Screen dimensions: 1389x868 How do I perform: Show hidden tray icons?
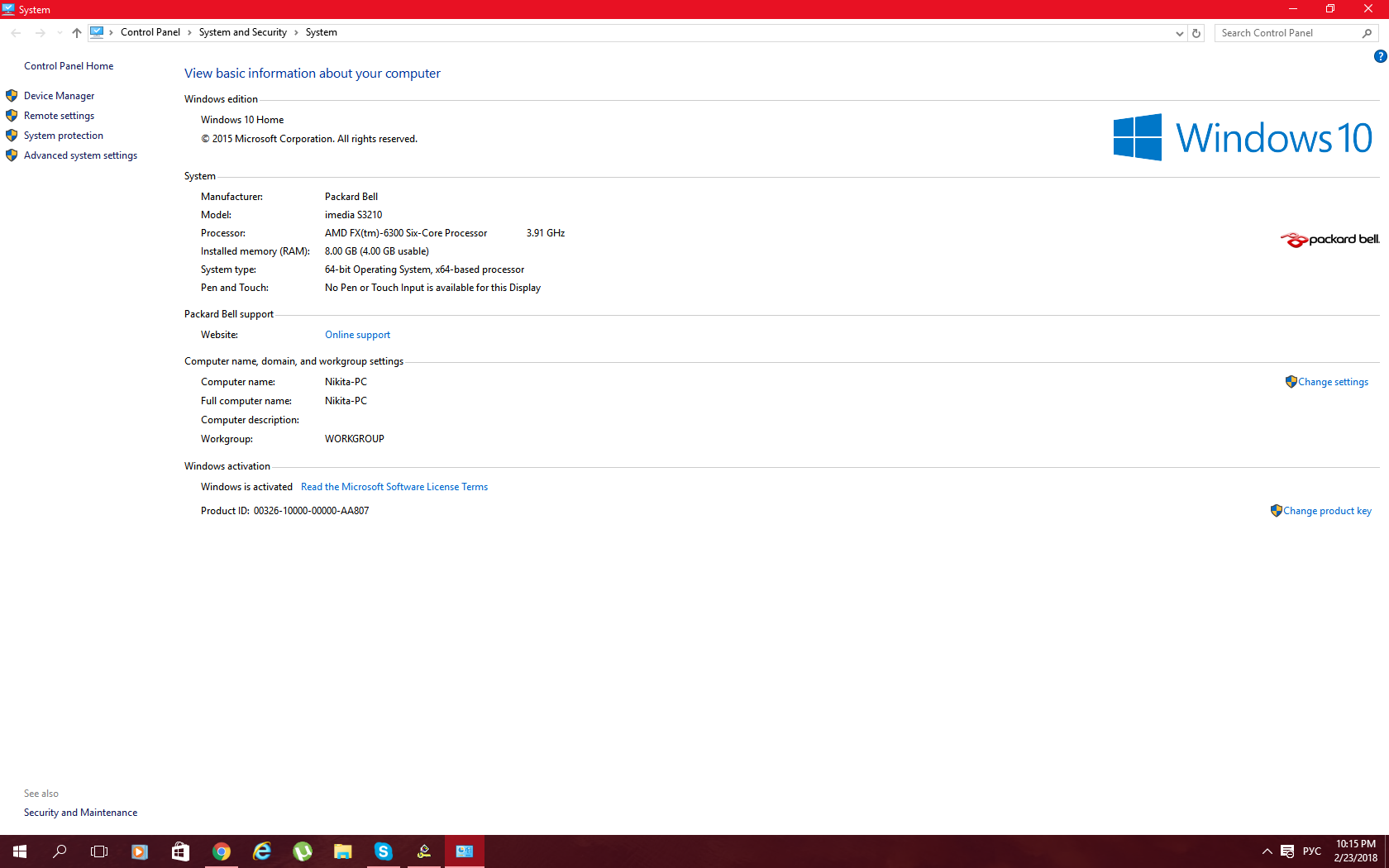(x=1267, y=851)
